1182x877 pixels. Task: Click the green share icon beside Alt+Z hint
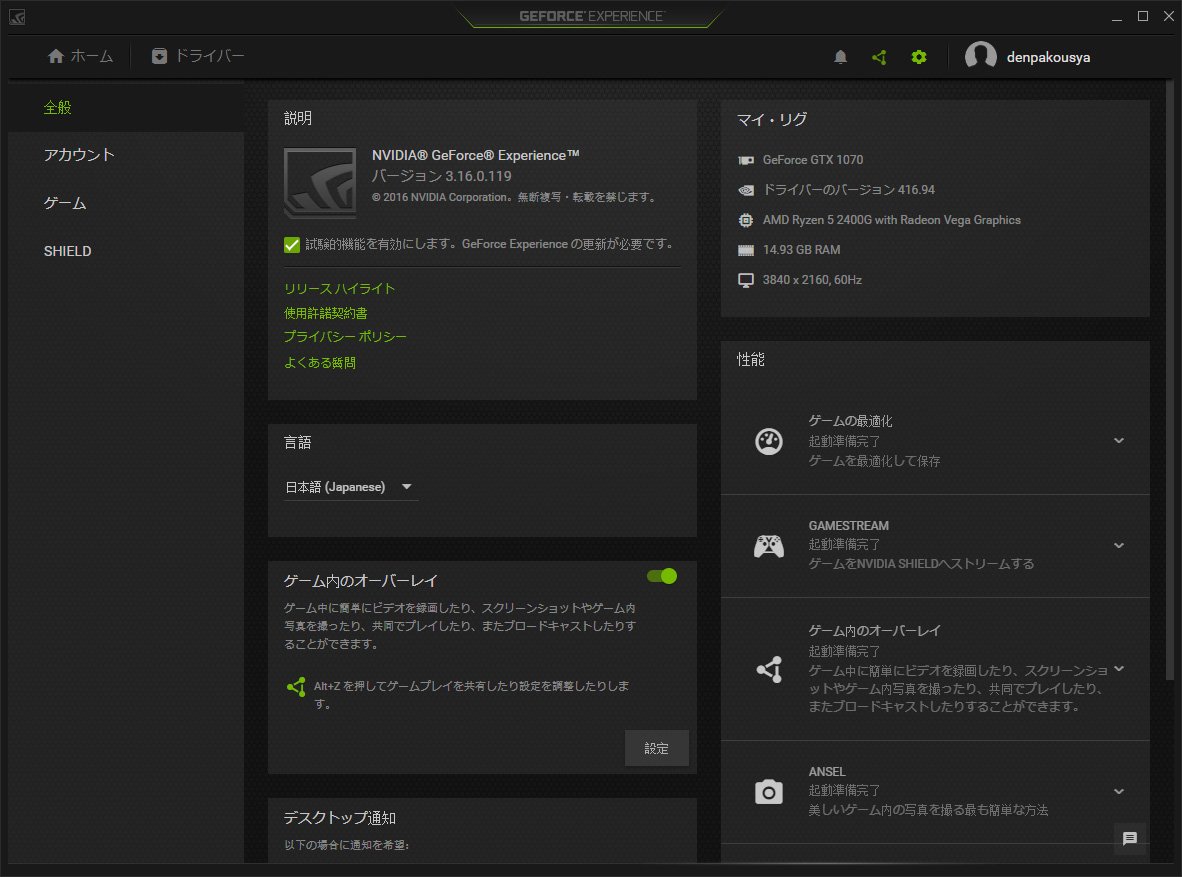[x=296, y=686]
